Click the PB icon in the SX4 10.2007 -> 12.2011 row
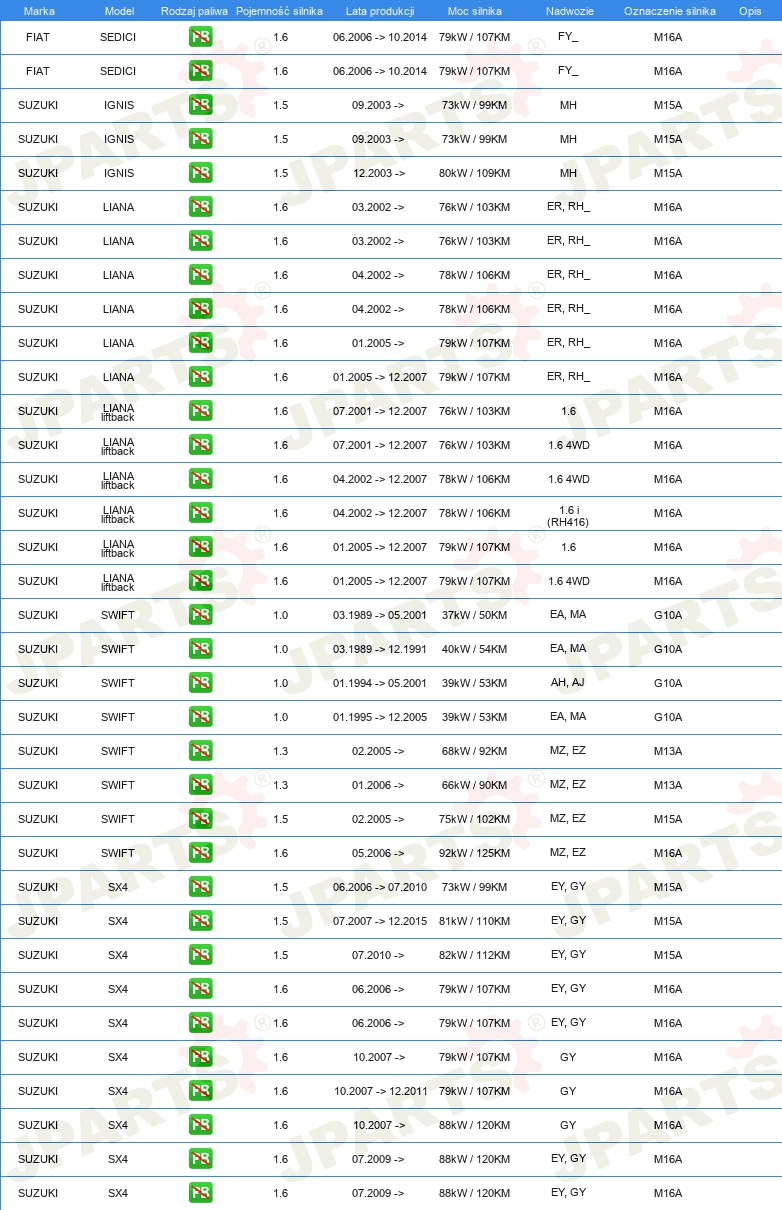 [x=200, y=1091]
